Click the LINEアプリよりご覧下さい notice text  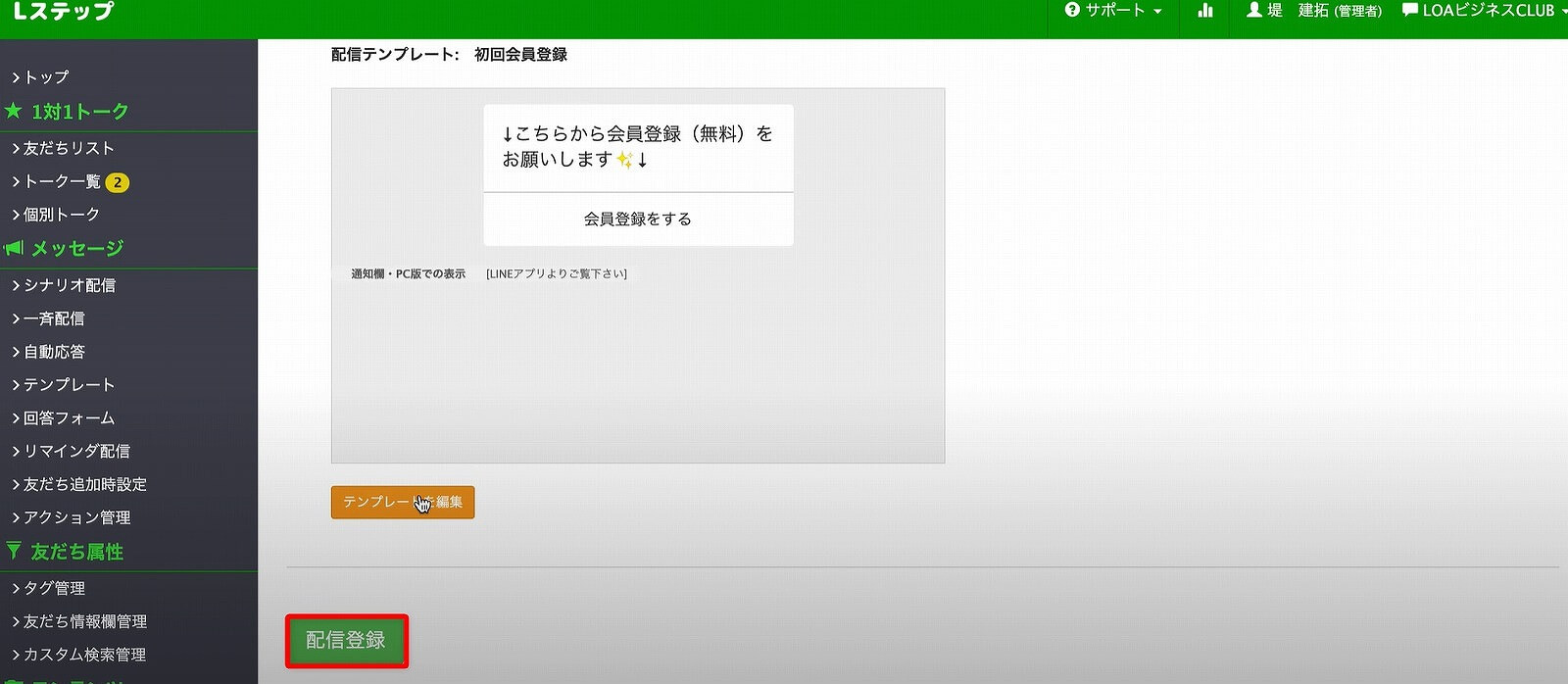(557, 273)
